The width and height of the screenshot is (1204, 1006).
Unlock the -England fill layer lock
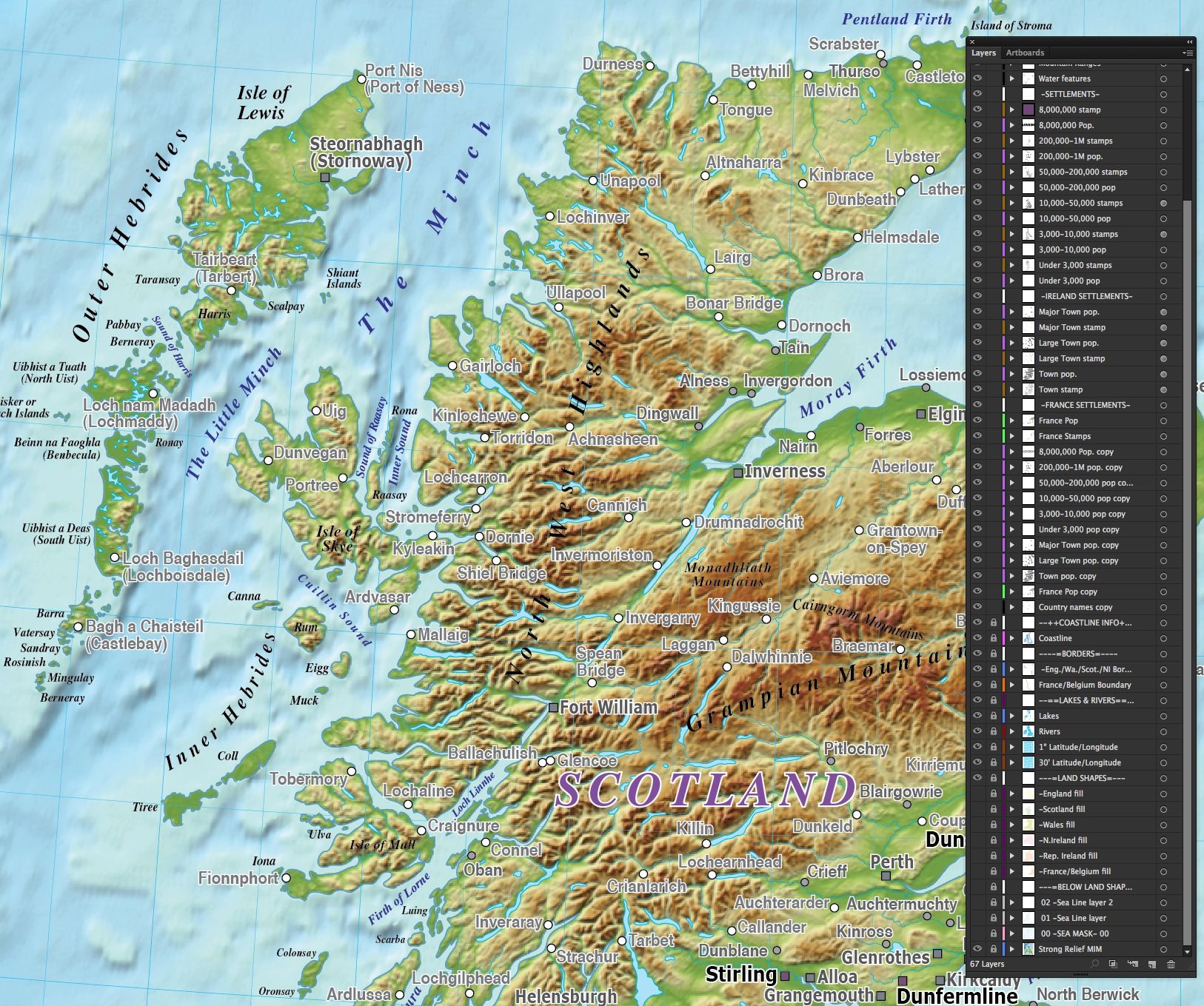(993, 794)
